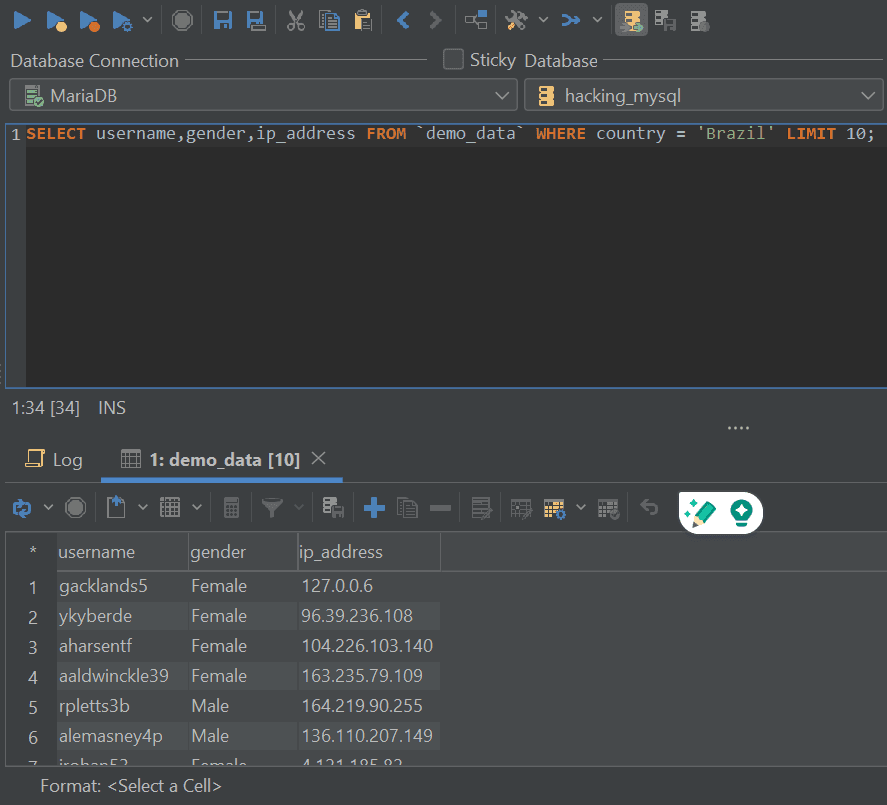Click the Export page with arrow icon
This screenshot has width=887, height=805.
point(116,507)
